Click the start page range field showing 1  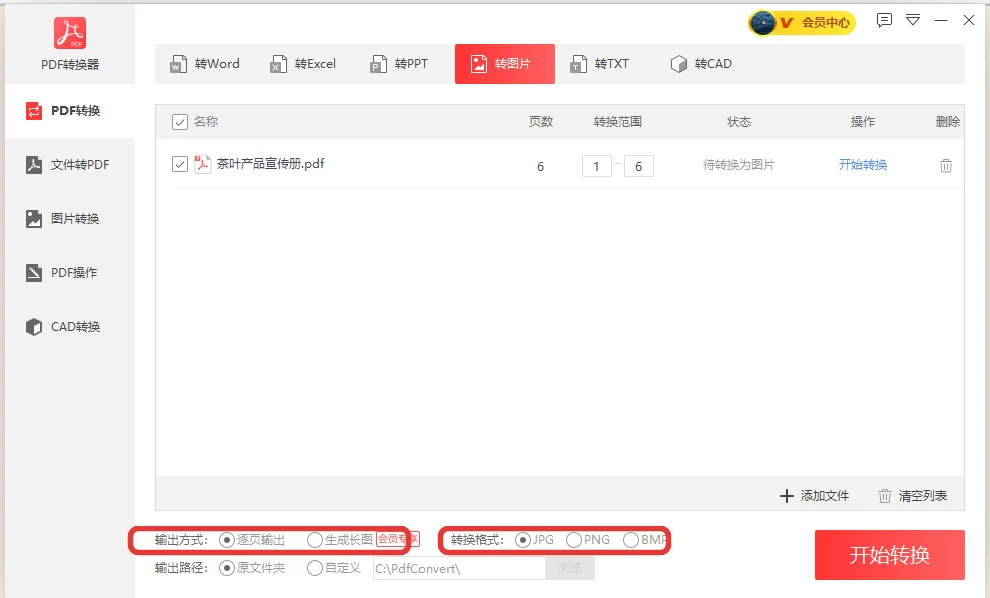(x=597, y=166)
